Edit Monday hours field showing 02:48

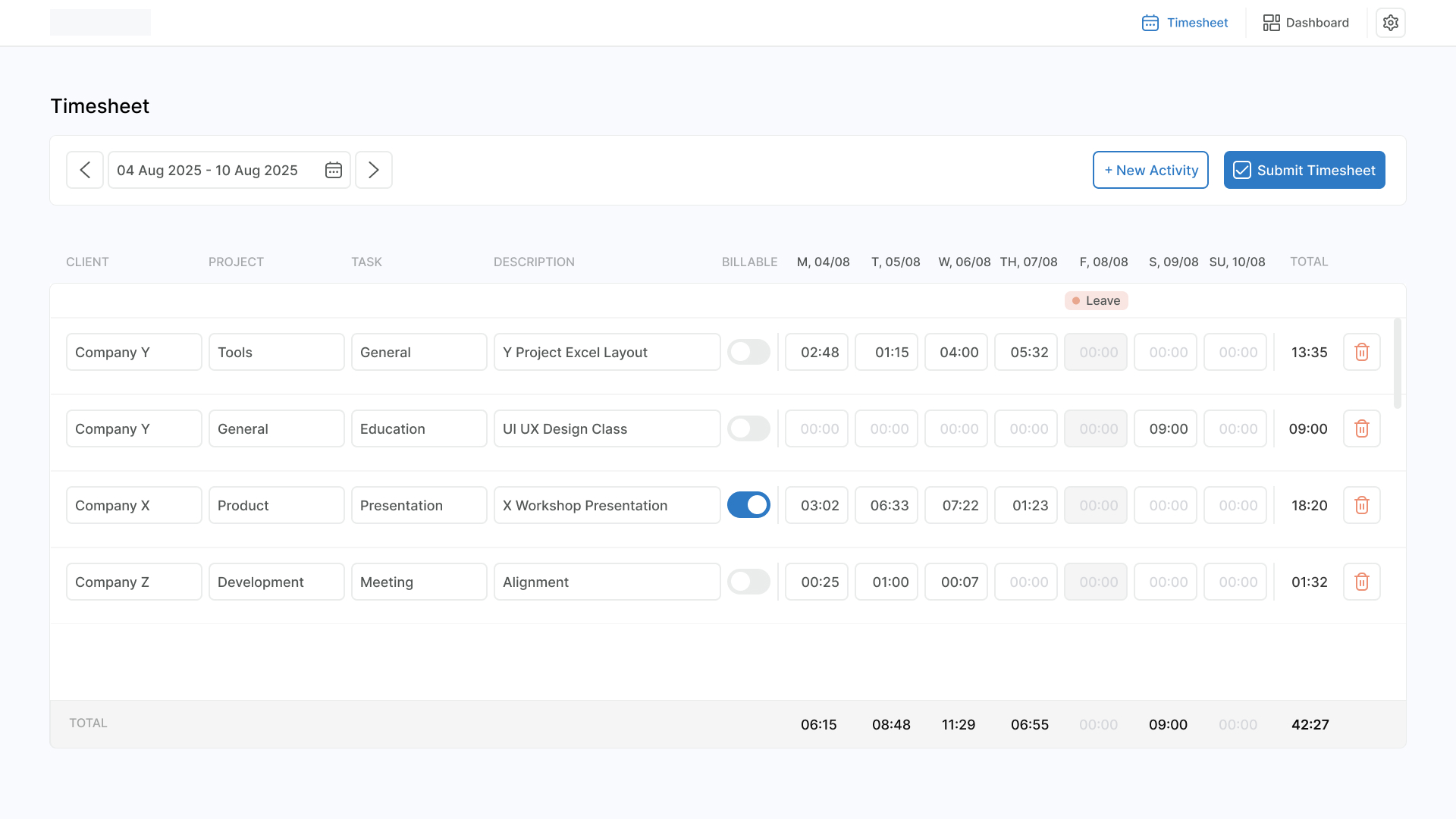click(x=817, y=352)
